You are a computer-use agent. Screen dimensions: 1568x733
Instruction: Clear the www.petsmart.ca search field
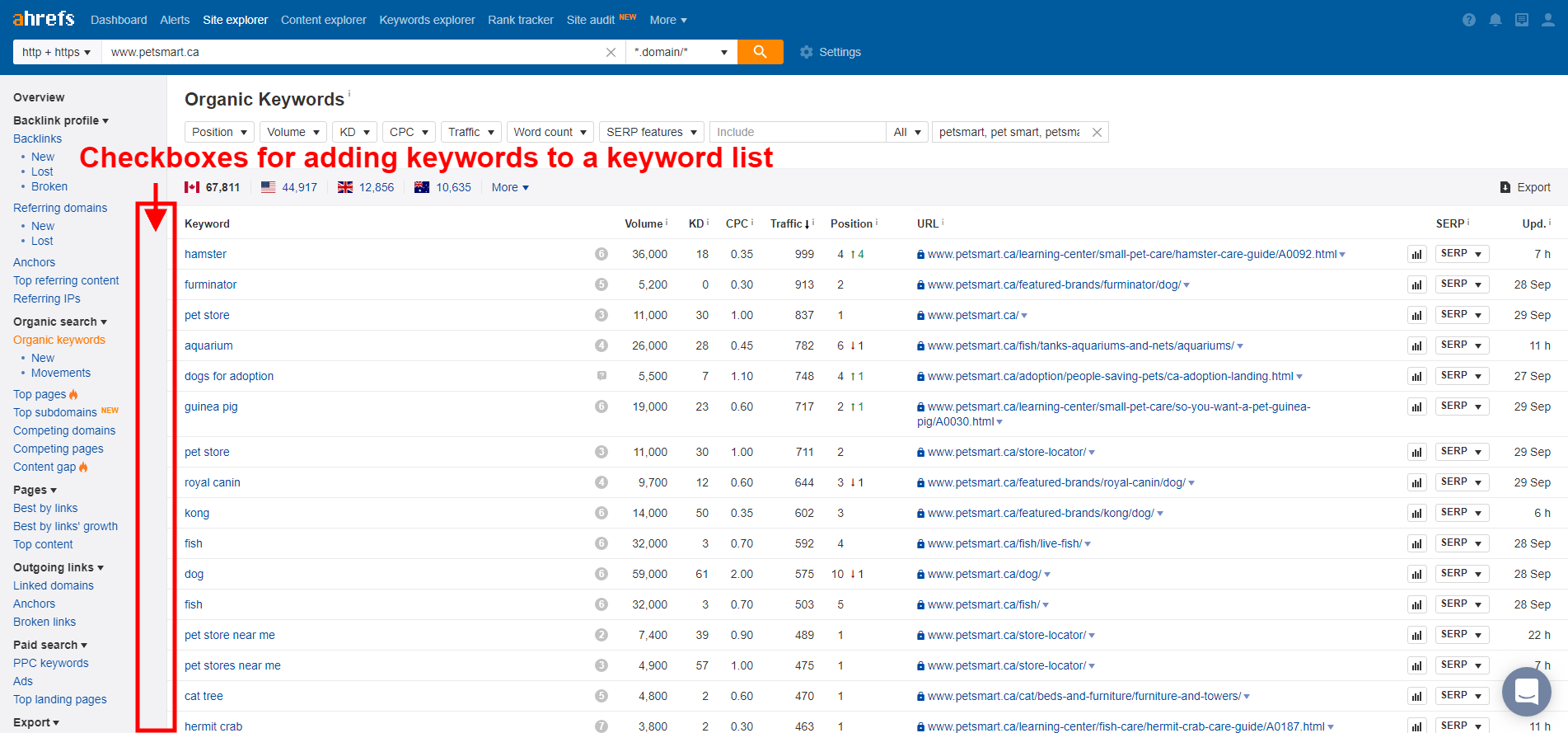pos(611,52)
